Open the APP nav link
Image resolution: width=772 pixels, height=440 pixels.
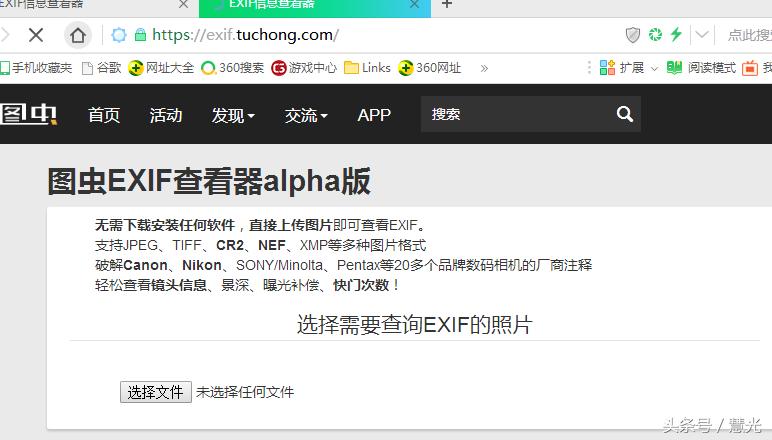tap(374, 115)
